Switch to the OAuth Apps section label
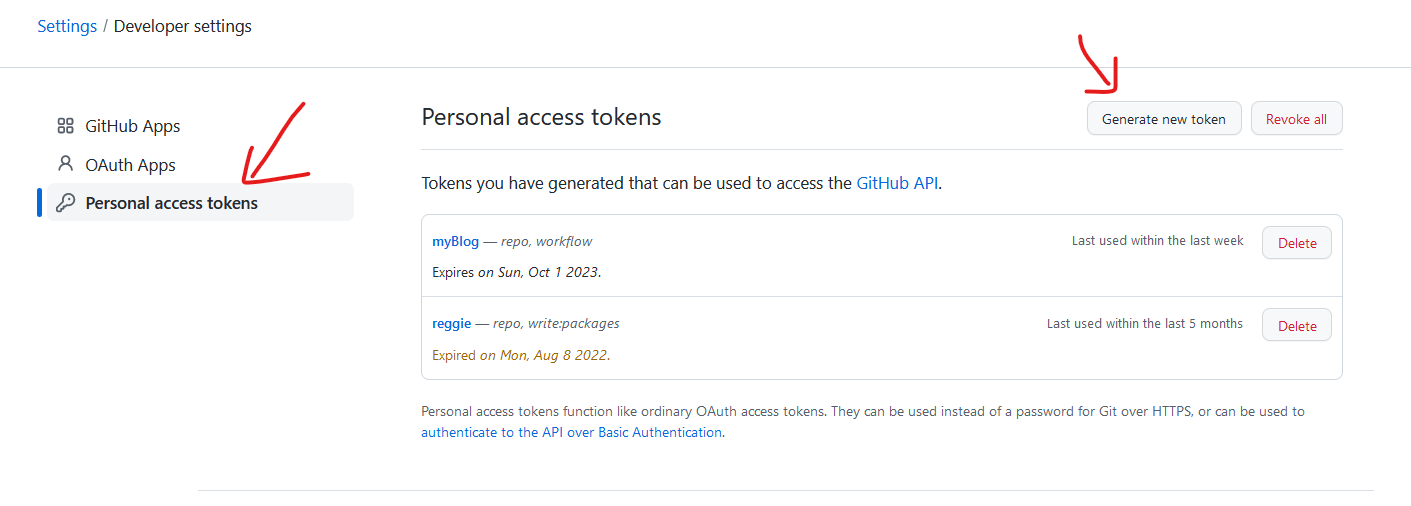The image size is (1411, 506). point(130,165)
